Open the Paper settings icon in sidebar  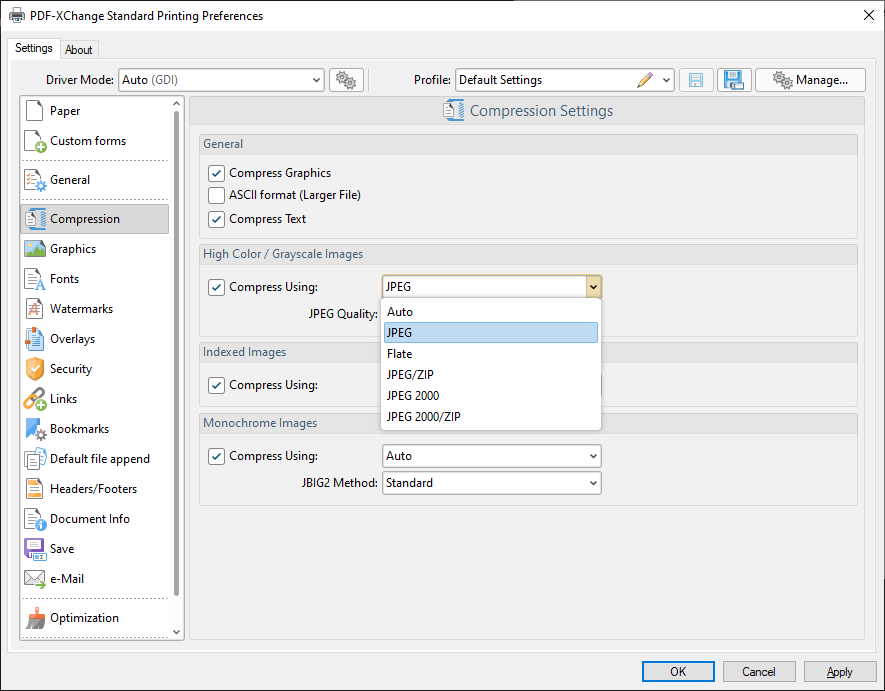(34, 111)
